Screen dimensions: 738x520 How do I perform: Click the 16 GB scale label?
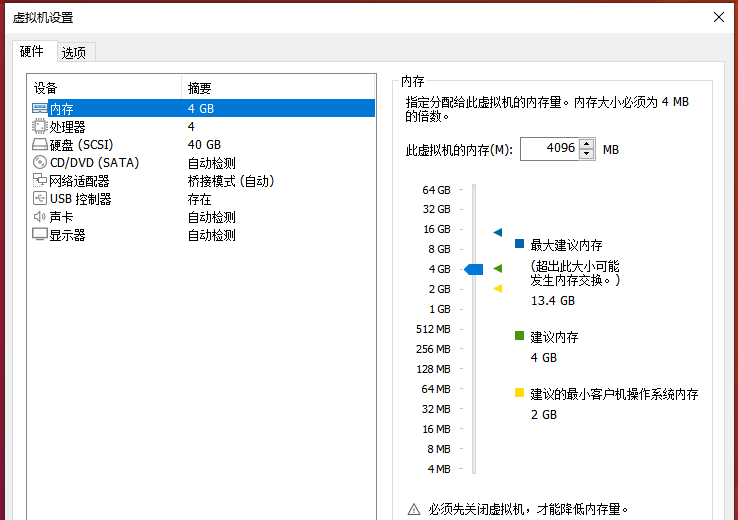click(437, 229)
